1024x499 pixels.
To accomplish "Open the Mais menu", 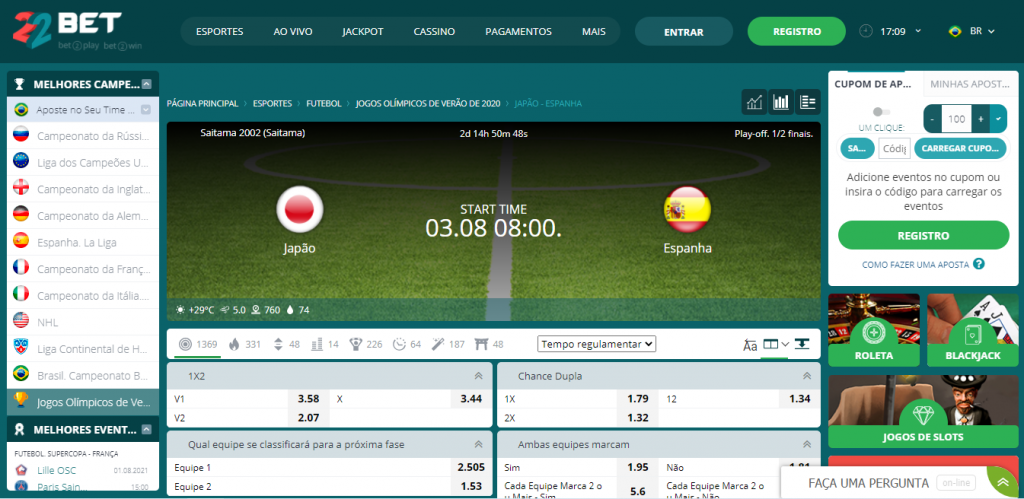I will [x=594, y=31].
